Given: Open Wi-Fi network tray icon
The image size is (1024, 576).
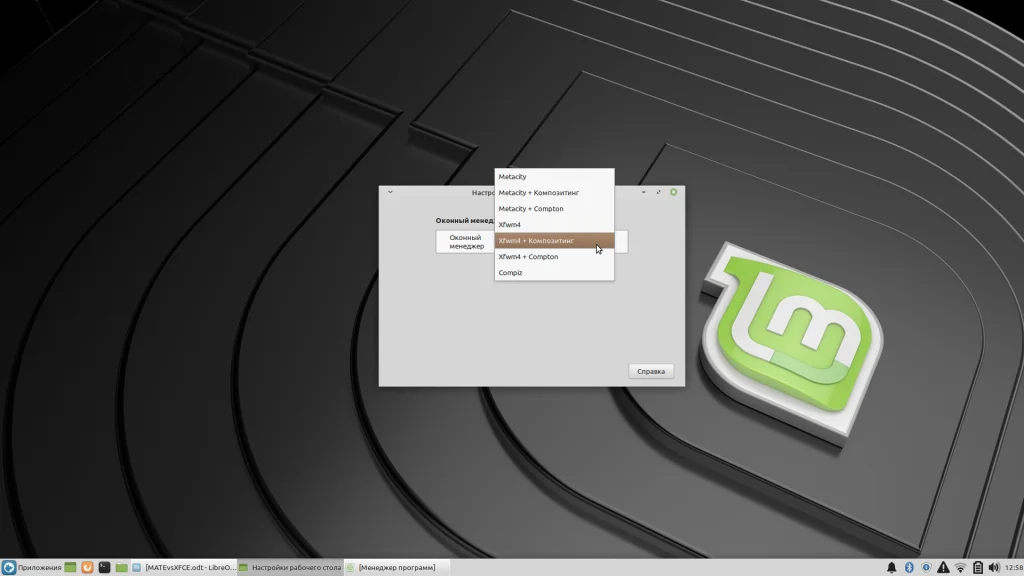Looking at the screenshot, I should (961, 568).
